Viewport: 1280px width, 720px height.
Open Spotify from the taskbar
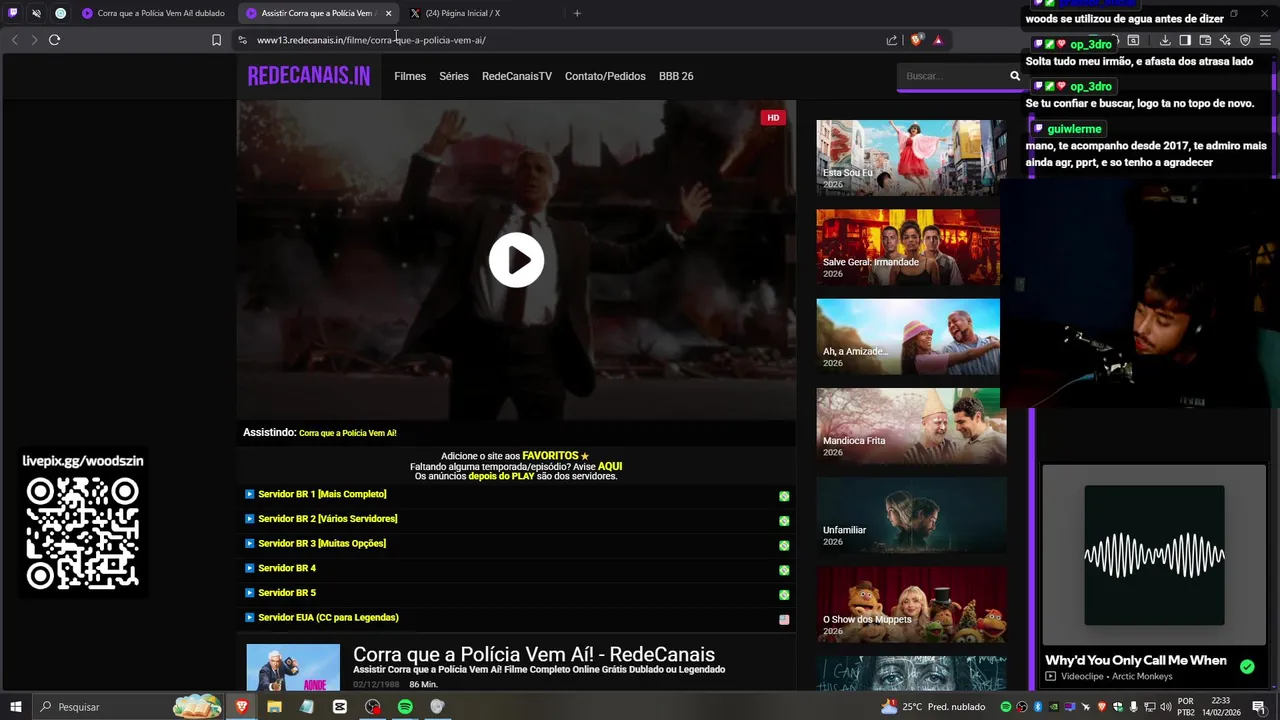405,707
